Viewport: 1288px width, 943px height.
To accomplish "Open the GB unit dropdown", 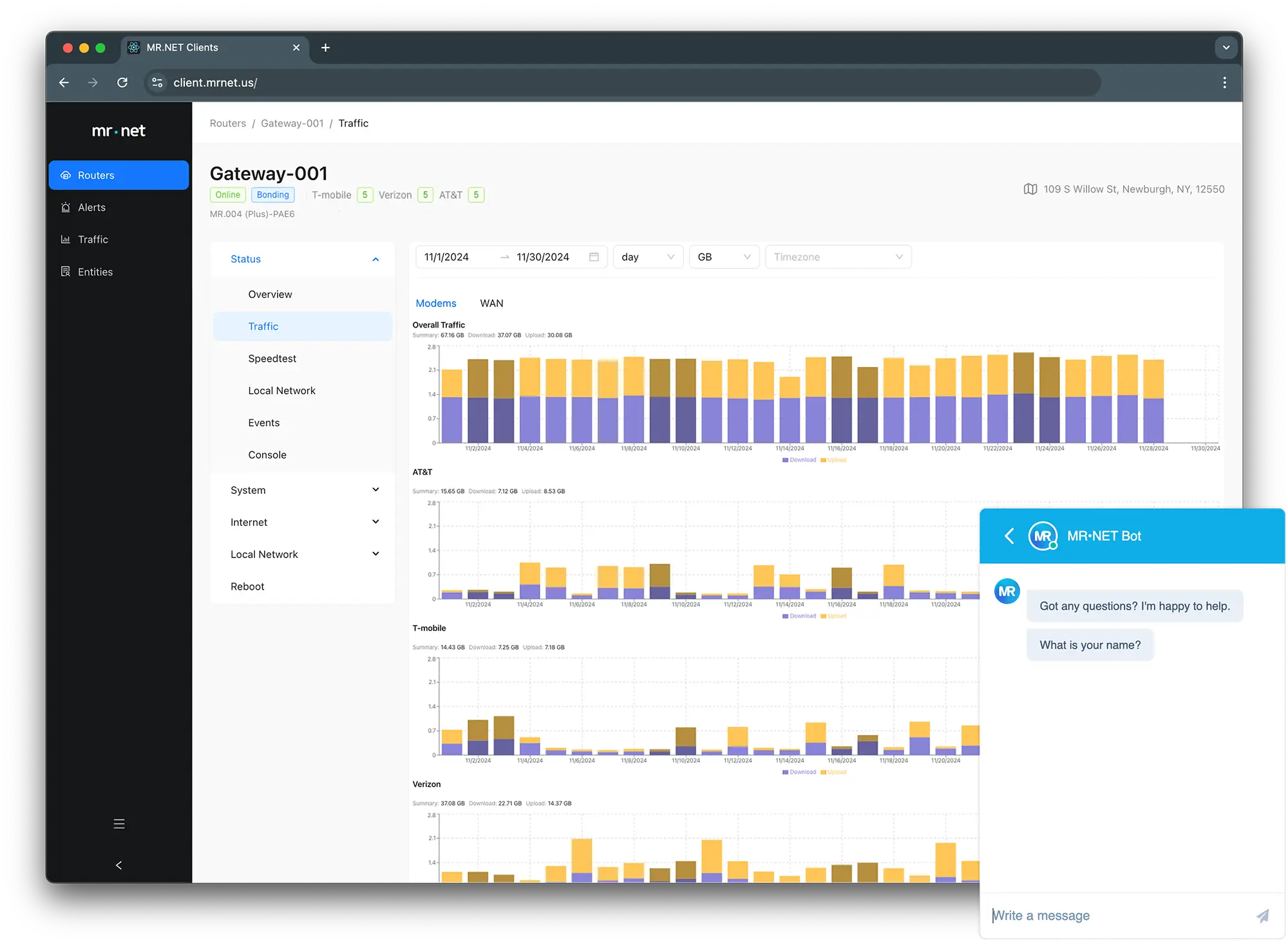I will point(724,257).
